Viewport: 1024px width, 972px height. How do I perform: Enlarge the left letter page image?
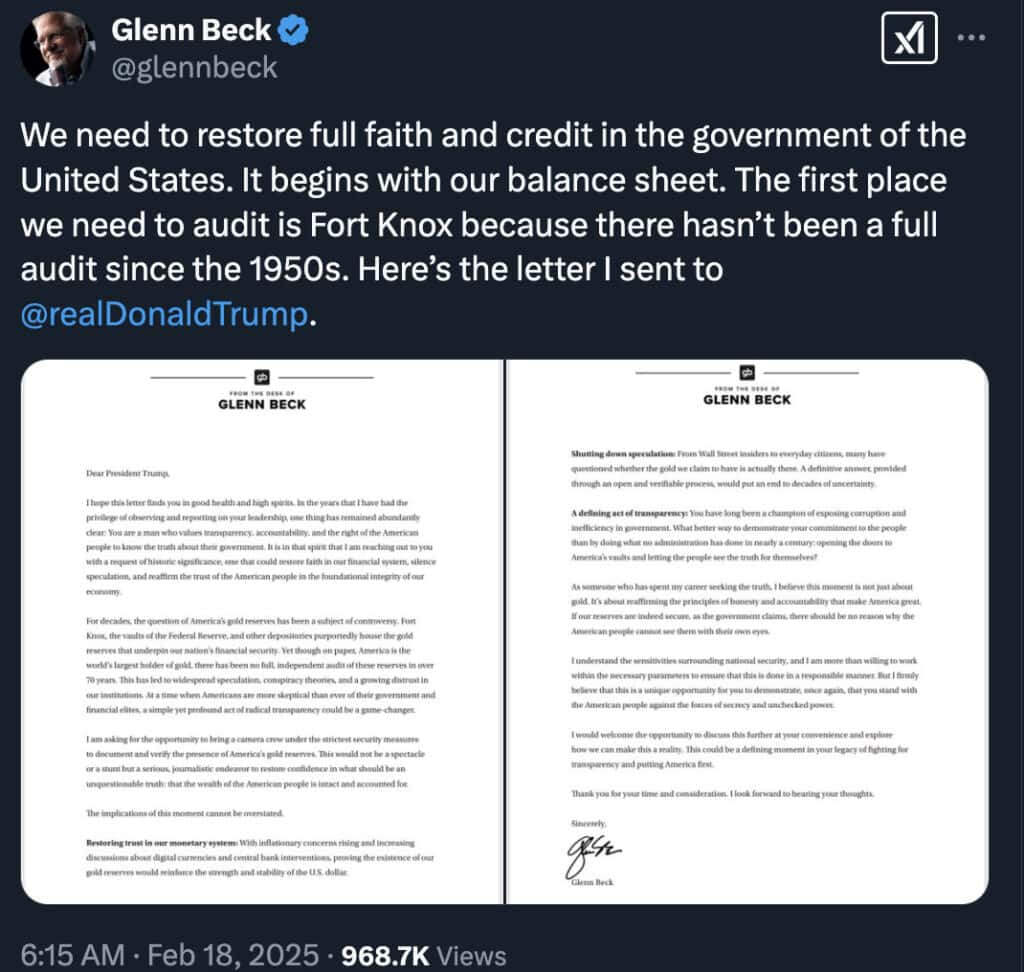(262, 640)
